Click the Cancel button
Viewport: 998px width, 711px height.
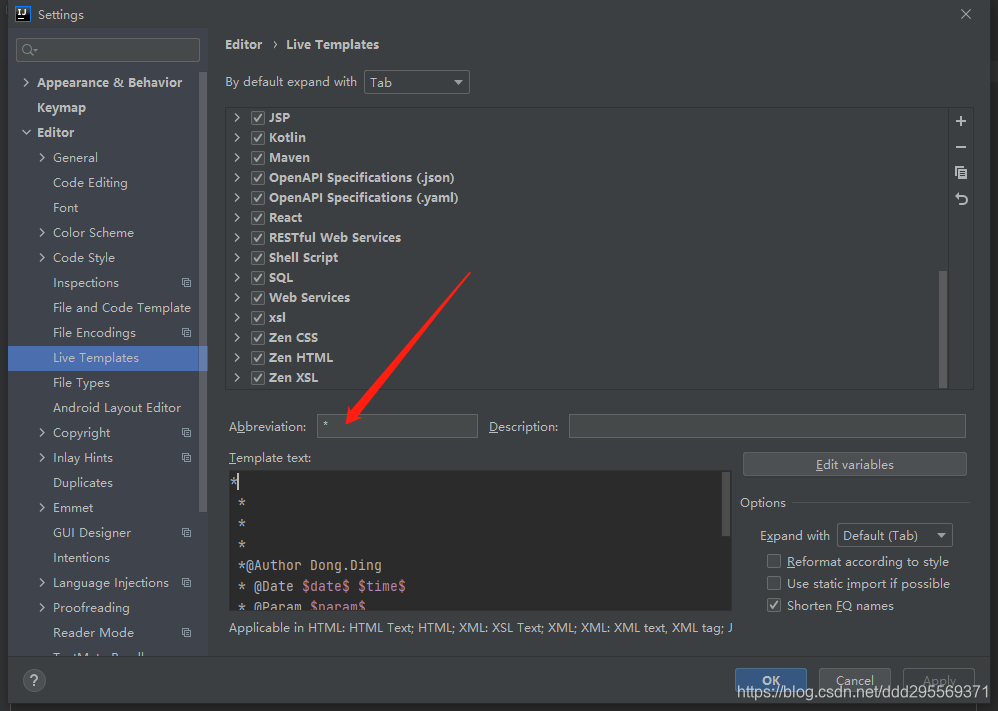pyautogui.click(x=854, y=680)
